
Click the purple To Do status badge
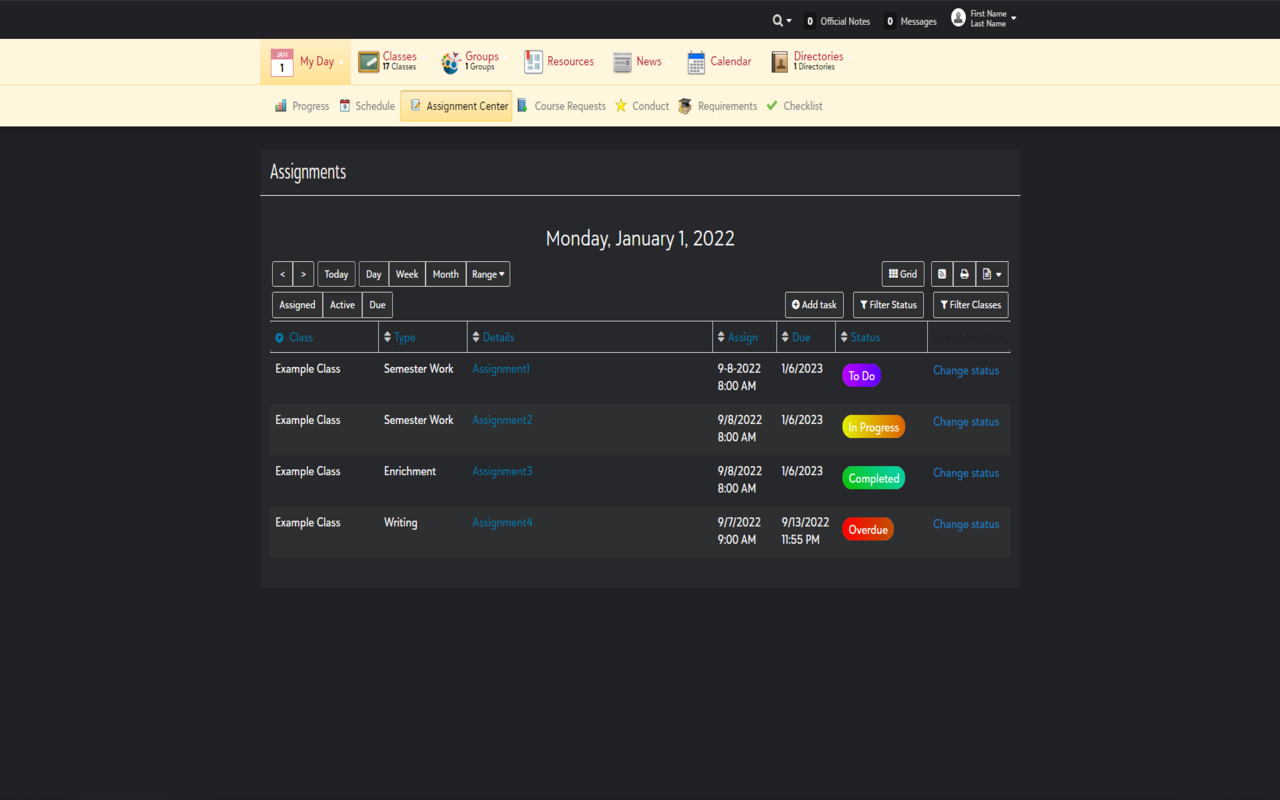(x=861, y=376)
